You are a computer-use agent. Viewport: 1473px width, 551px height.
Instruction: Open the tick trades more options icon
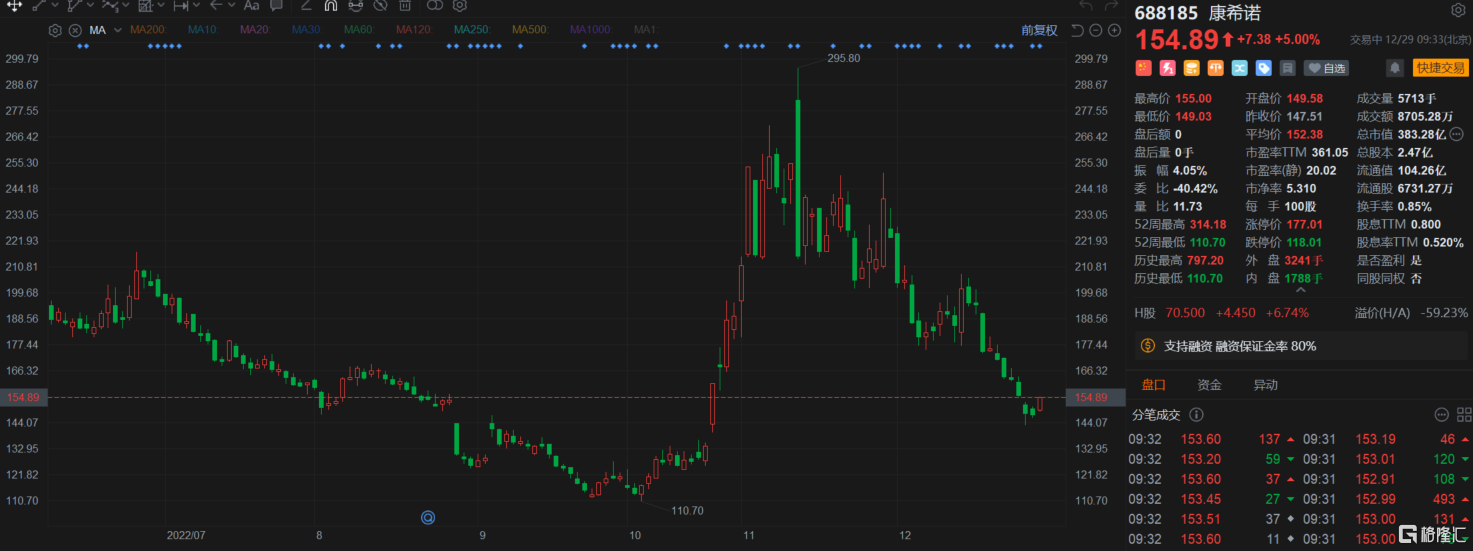[1441, 414]
